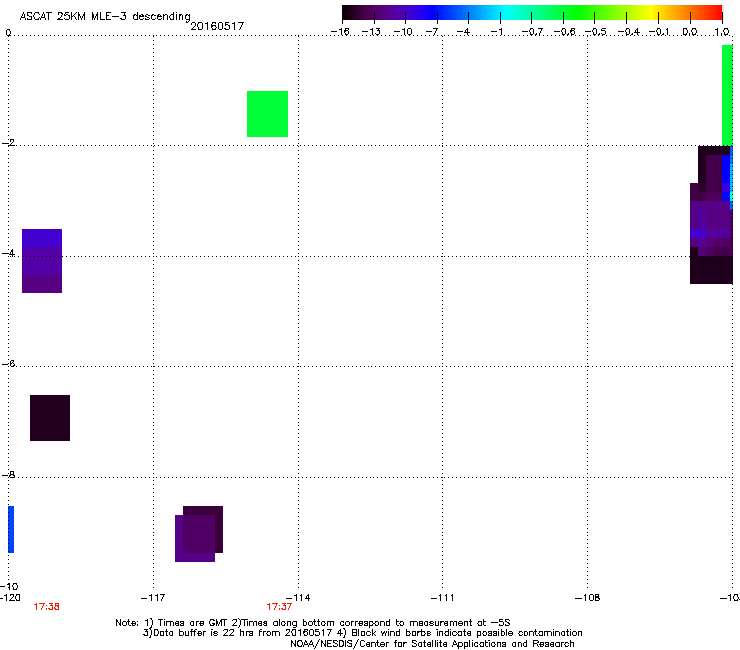Click the -7 label on the color scale
This screenshot has height=650, width=740.
432,32
